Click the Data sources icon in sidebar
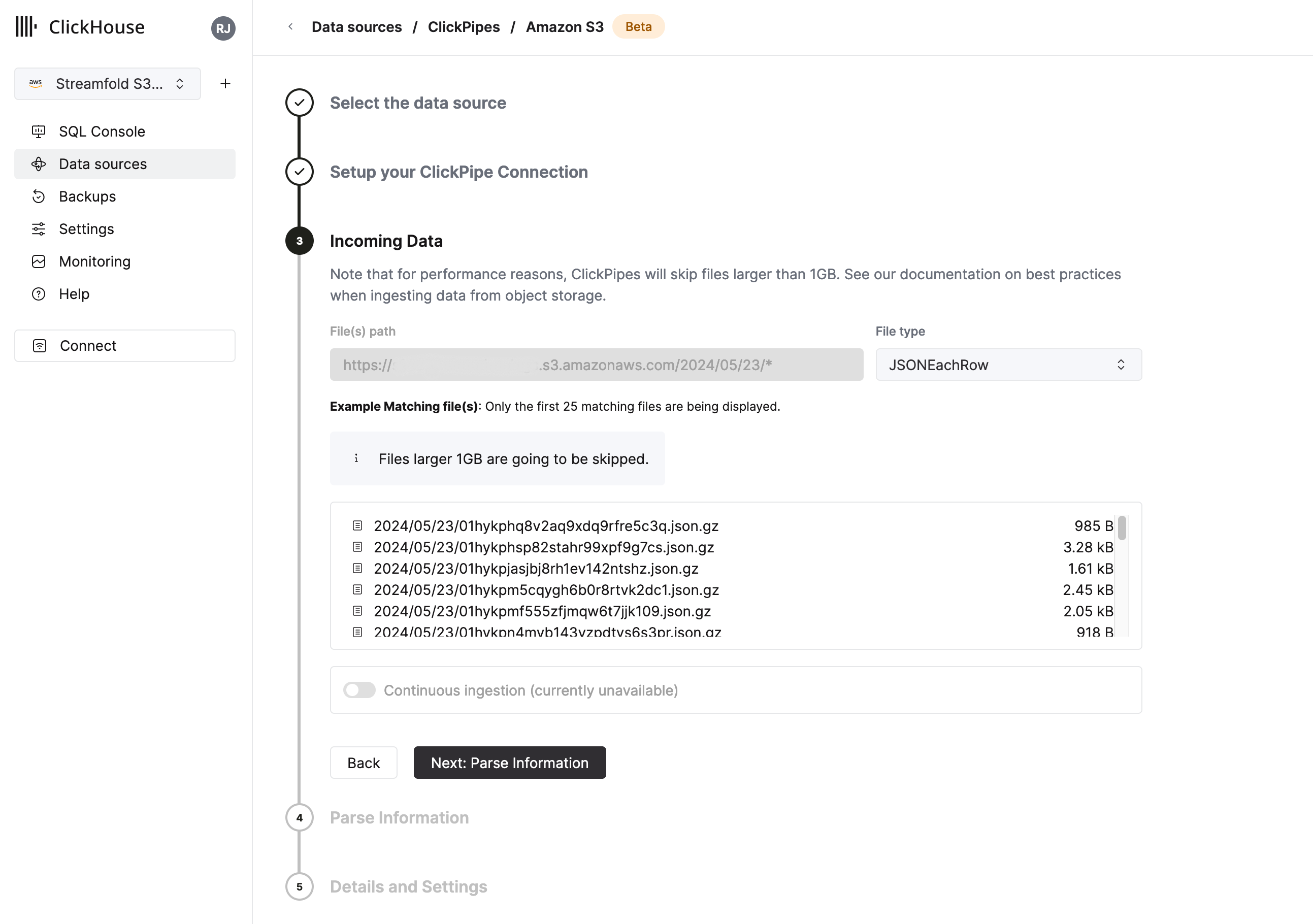The image size is (1313, 924). coord(38,164)
